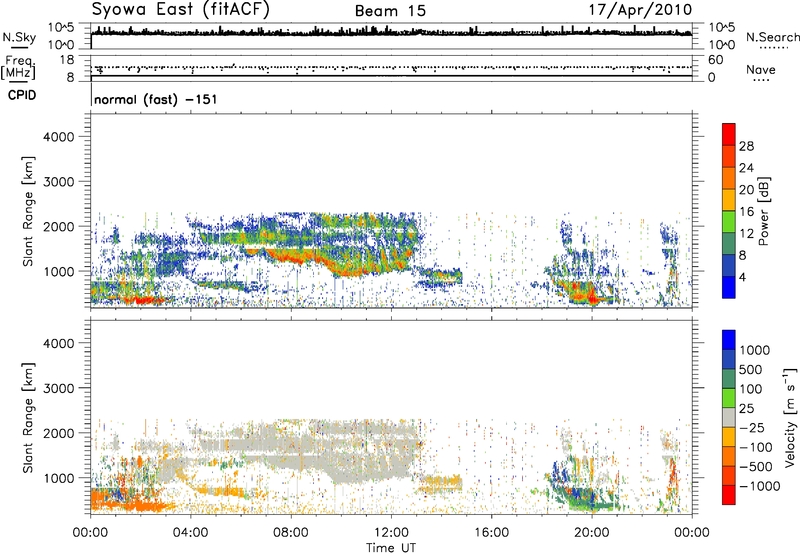Click '1000' on power panel range axis
This screenshot has height=554, width=800.
[58, 271]
